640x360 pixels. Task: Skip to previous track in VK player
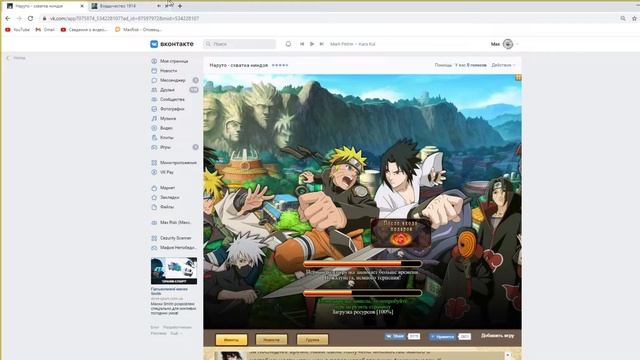(302, 44)
